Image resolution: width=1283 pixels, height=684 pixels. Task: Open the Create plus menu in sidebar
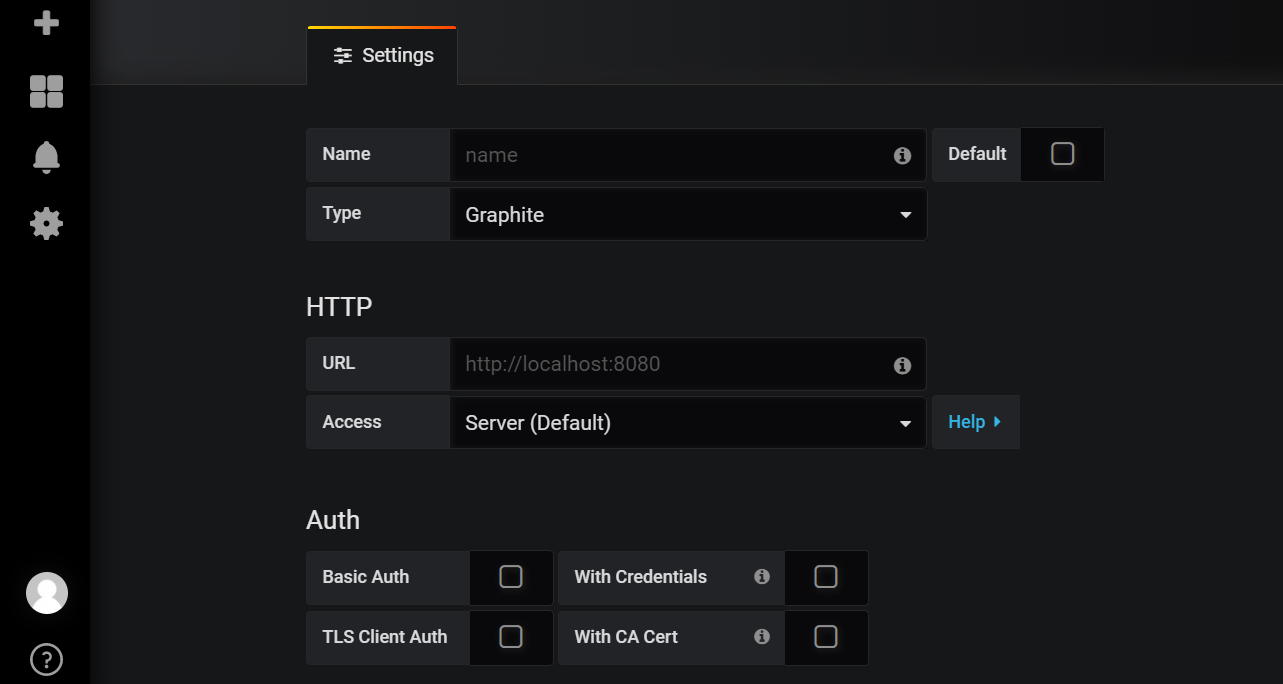pyautogui.click(x=46, y=22)
